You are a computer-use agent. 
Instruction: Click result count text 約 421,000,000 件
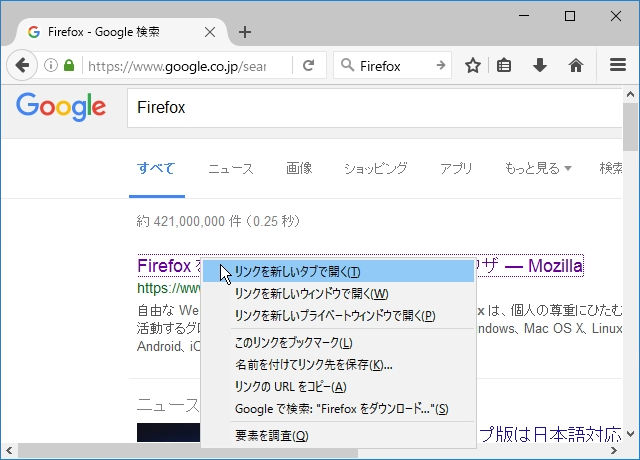click(189, 221)
